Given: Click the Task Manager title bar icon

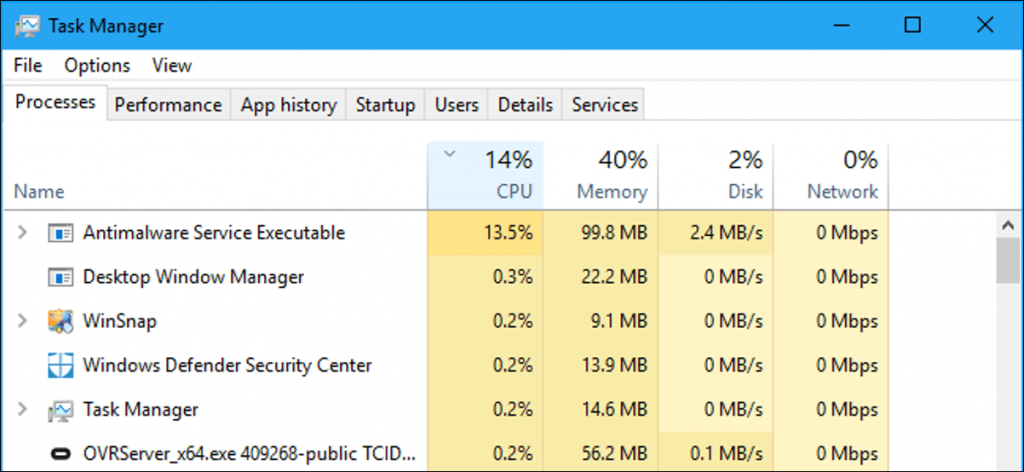Looking at the screenshot, I should click(x=28, y=26).
